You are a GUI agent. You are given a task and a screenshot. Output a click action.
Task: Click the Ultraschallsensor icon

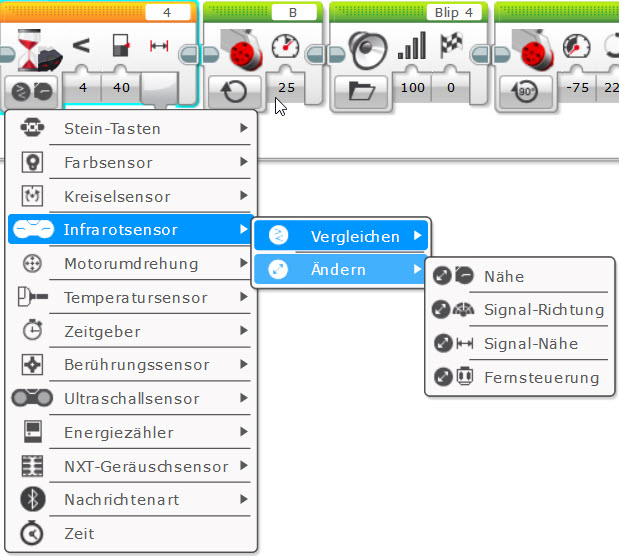click(x=32, y=398)
